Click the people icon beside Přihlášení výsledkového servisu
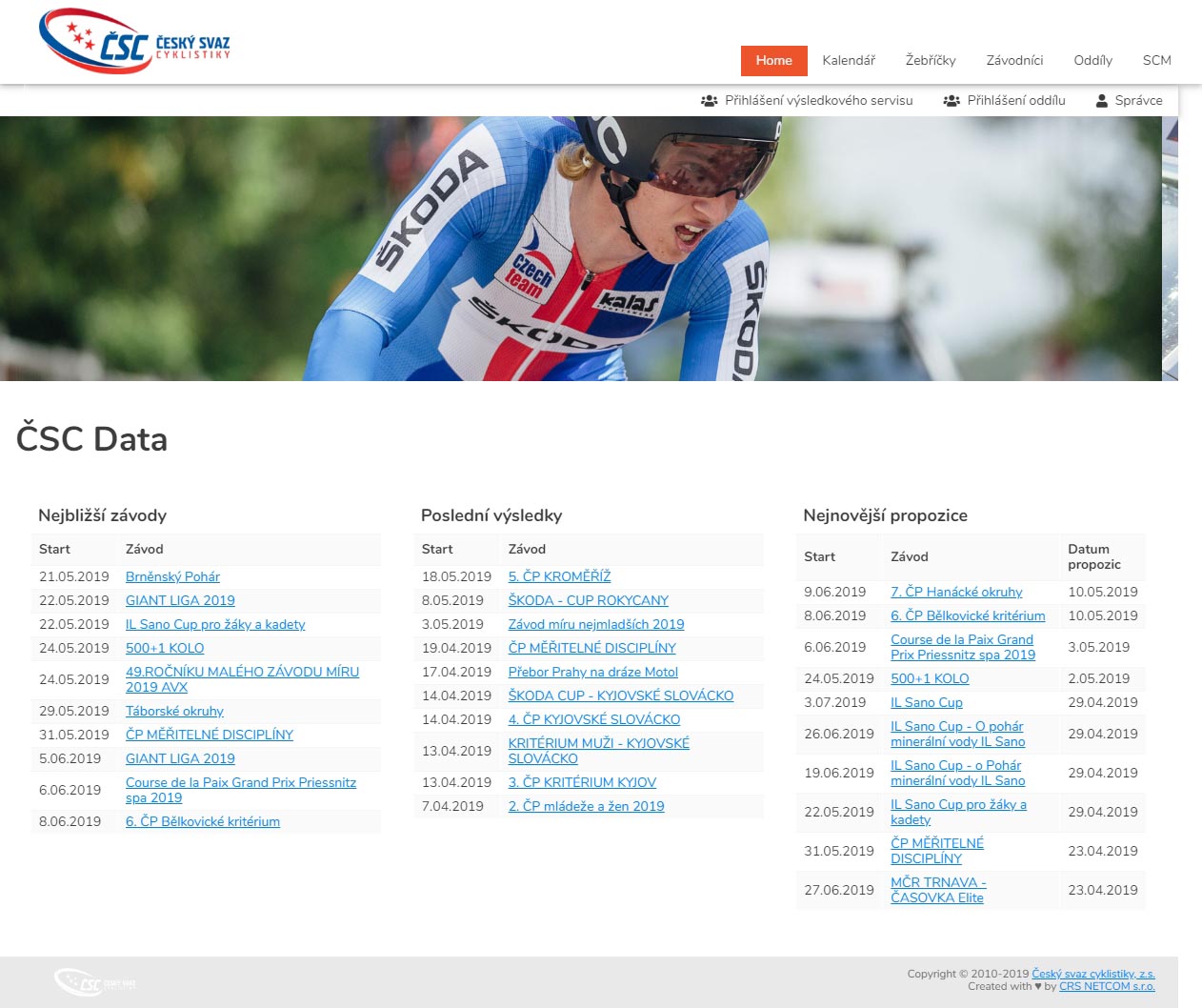Image resolution: width=1202 pixels, height=1008 pixels. pos(710,100)
